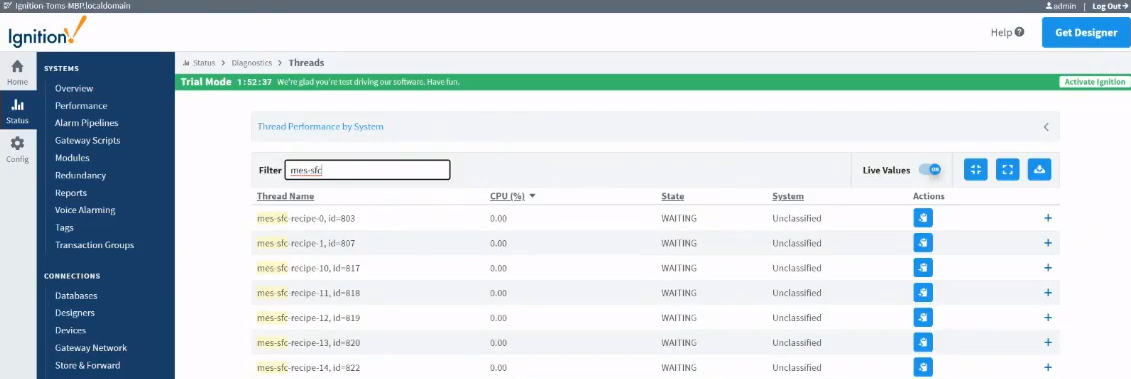Screen dimensions: 1131x379
Task: Sort by the System column header
Action: coord(788,196)
